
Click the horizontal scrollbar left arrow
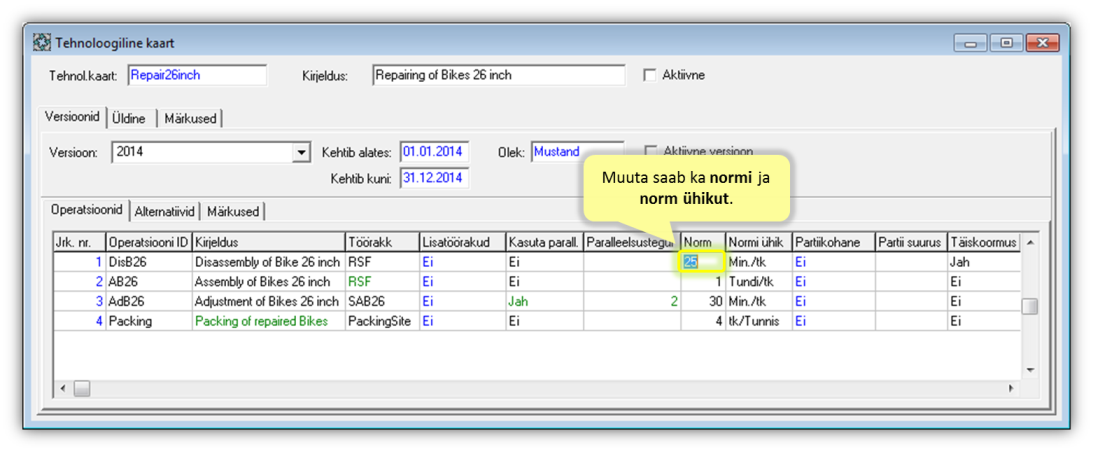63,388
